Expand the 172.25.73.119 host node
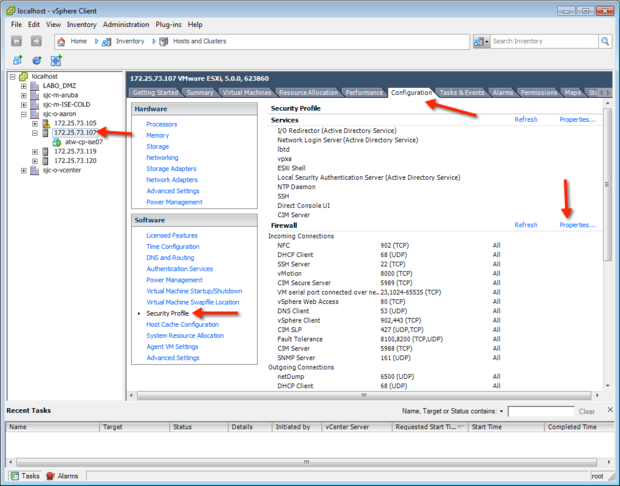 pyautogui.click(x=35, y=152)
